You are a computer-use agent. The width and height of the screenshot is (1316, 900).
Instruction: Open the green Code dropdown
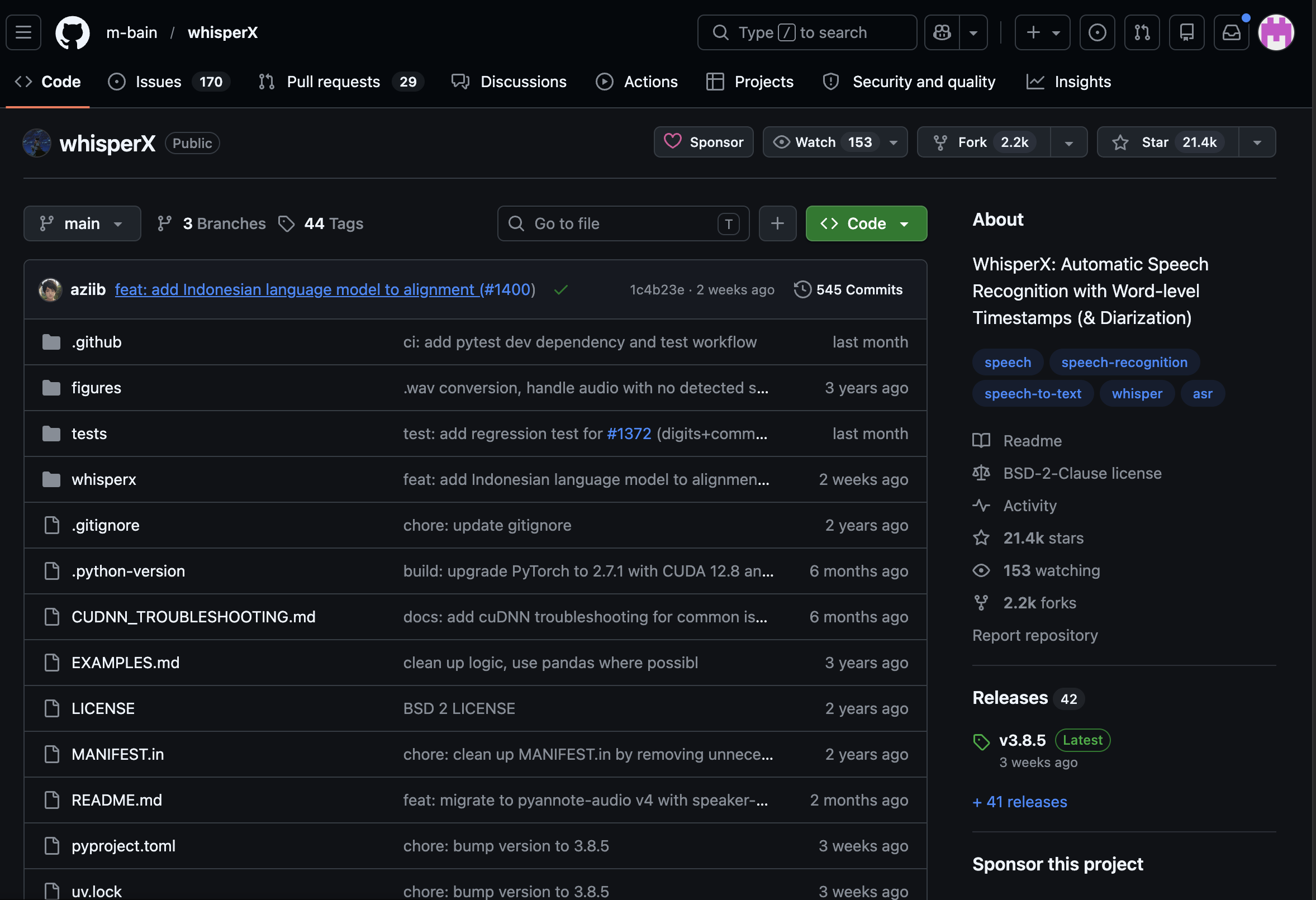[x=866, y=223]
